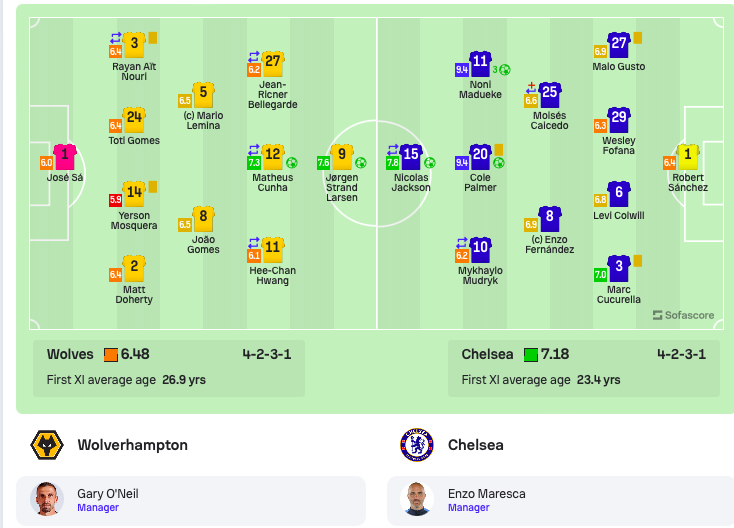Select Jørgen Strand Larsen's number 9 shirt
Image resolution: width=734 pixels, height=528 pixels.
click(342, 156)
